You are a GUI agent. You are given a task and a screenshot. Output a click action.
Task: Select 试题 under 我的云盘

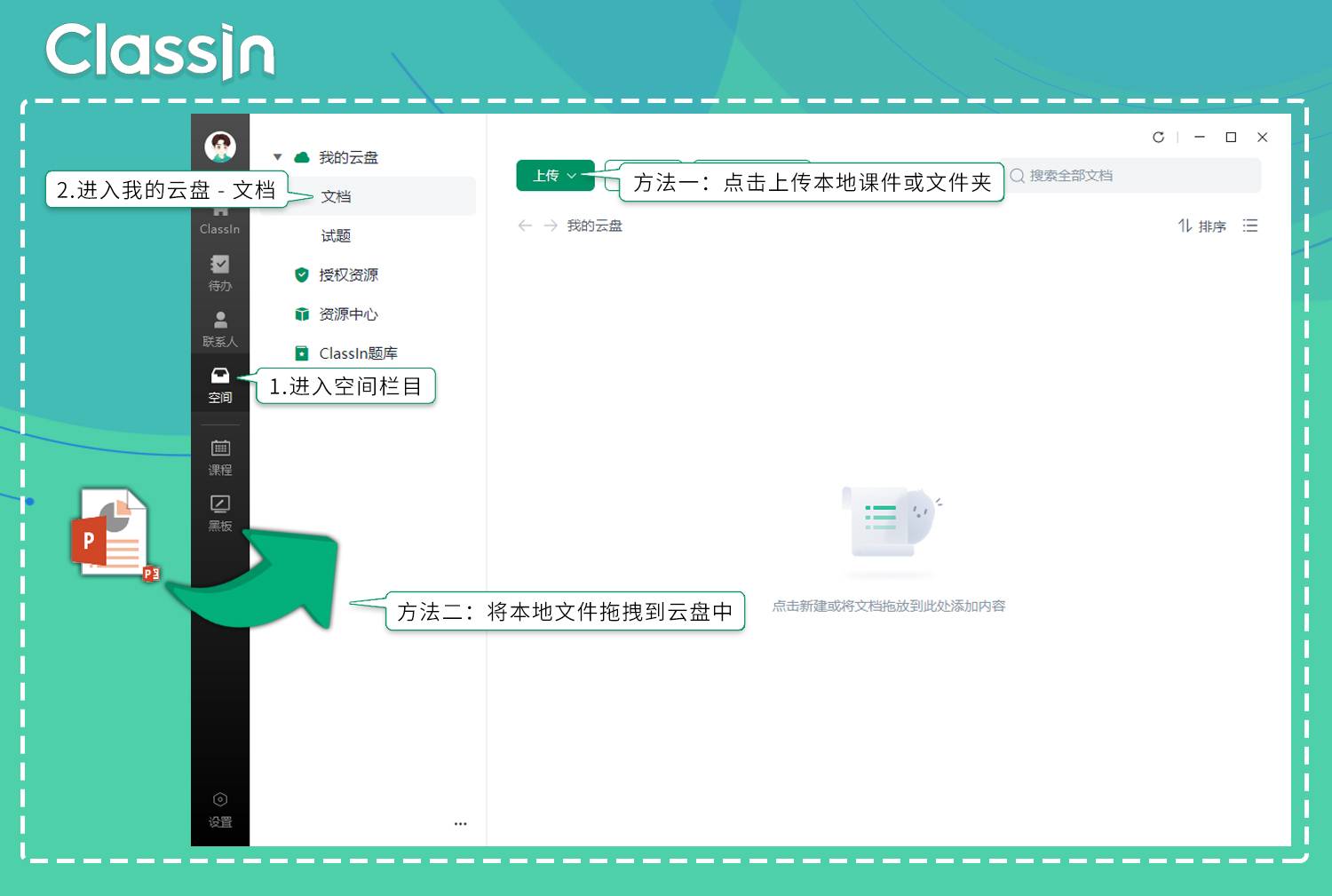(x=336, y=235)
